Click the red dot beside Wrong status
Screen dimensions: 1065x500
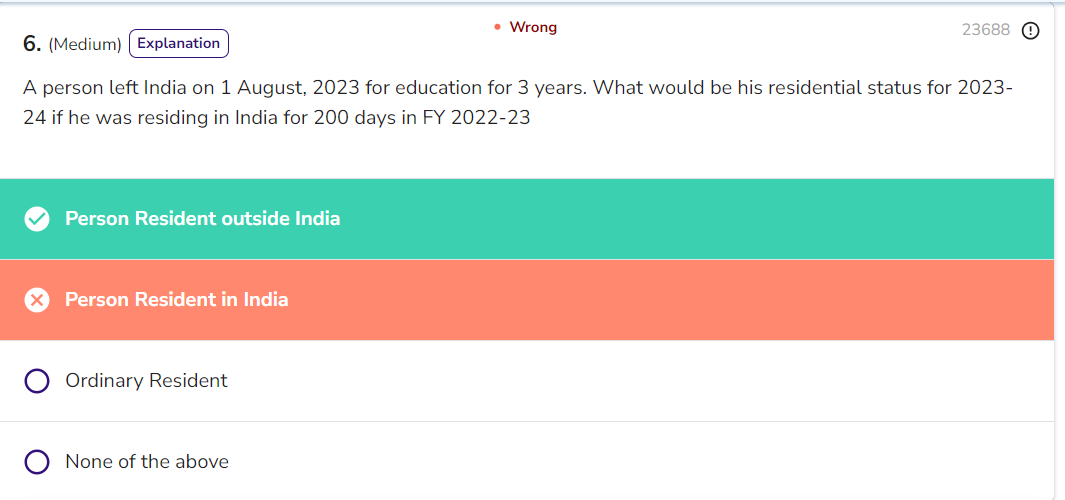point(497,27)
